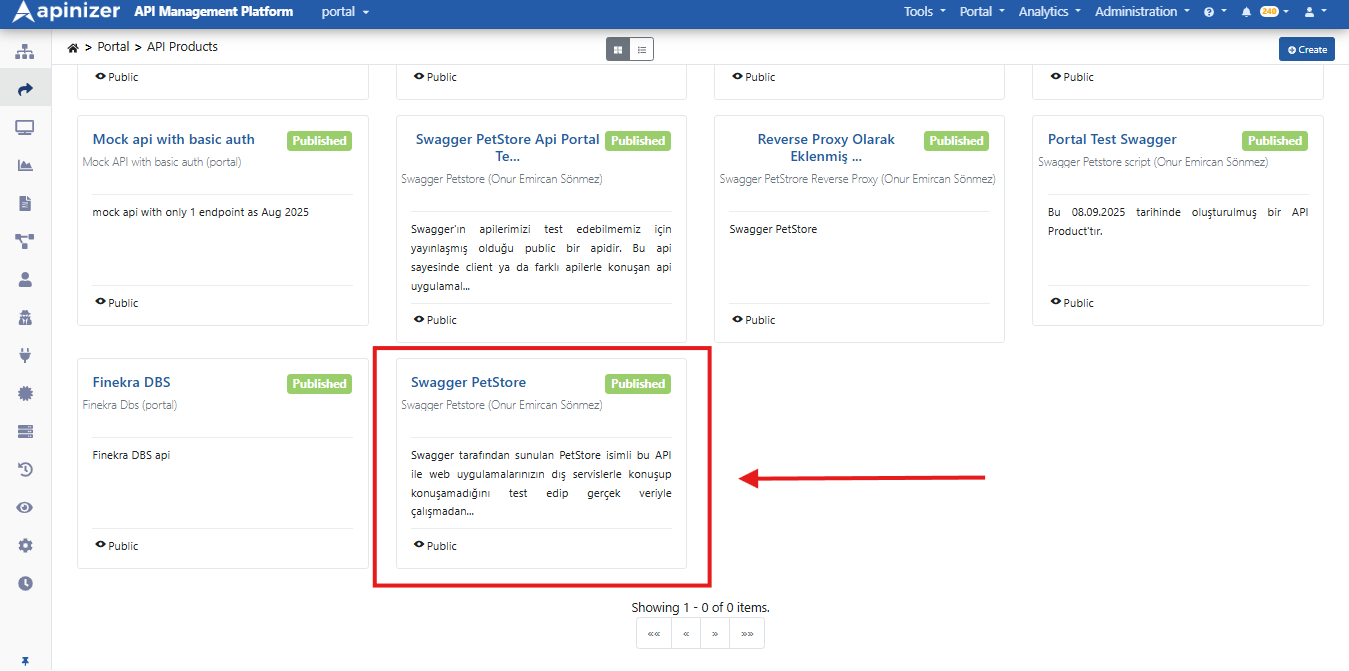Click Public eye label on Reverse Proxy card
The height and width of the screenshot is (671, 1349).
coord(753,319)
